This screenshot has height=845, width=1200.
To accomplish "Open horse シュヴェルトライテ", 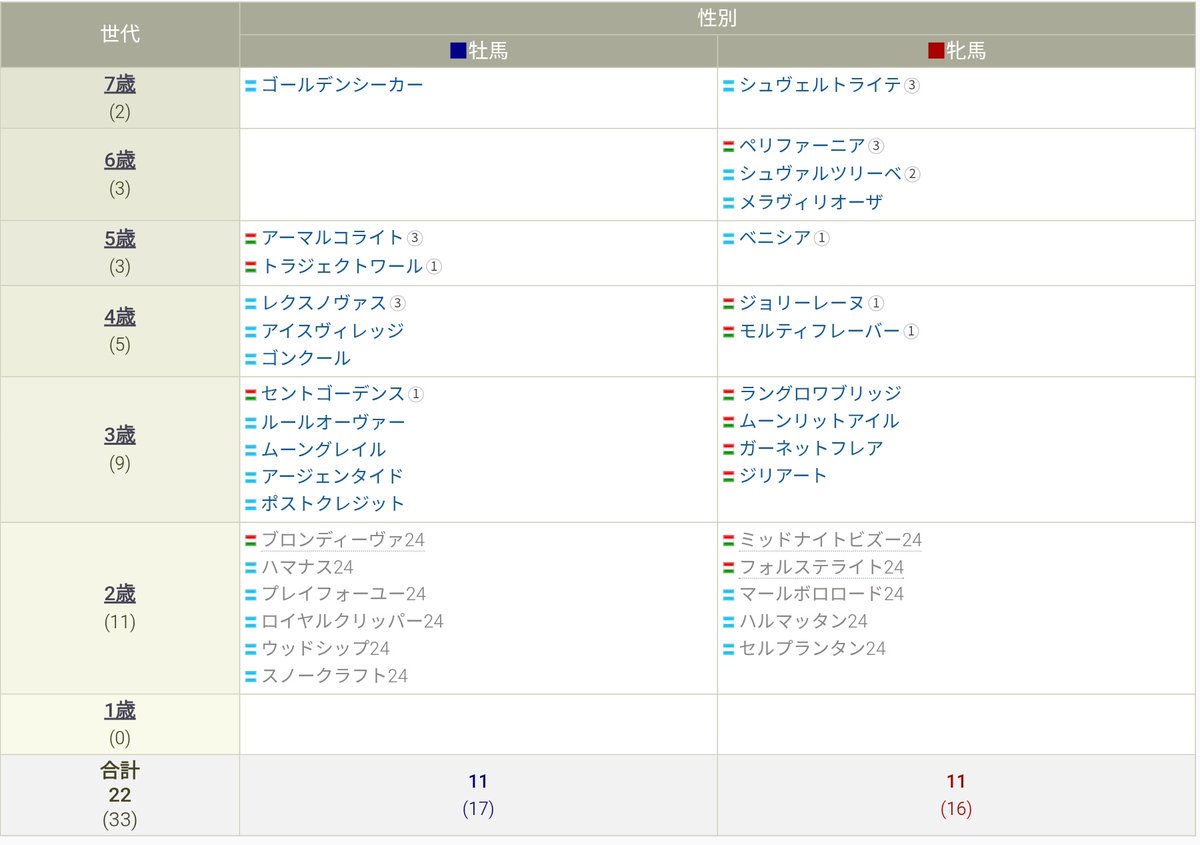I will (x=820, y=85).
